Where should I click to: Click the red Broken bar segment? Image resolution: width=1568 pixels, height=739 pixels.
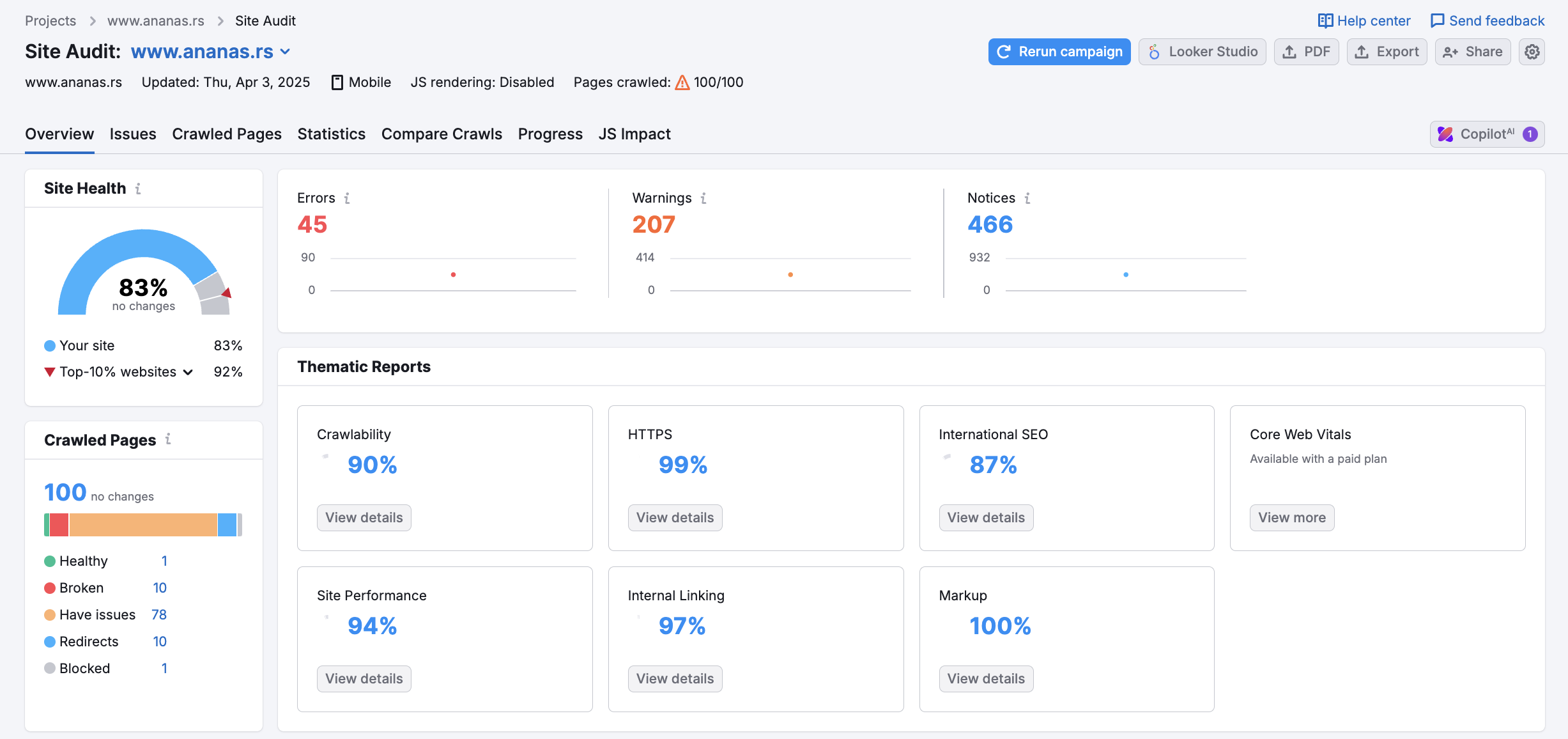coord(59,525)
